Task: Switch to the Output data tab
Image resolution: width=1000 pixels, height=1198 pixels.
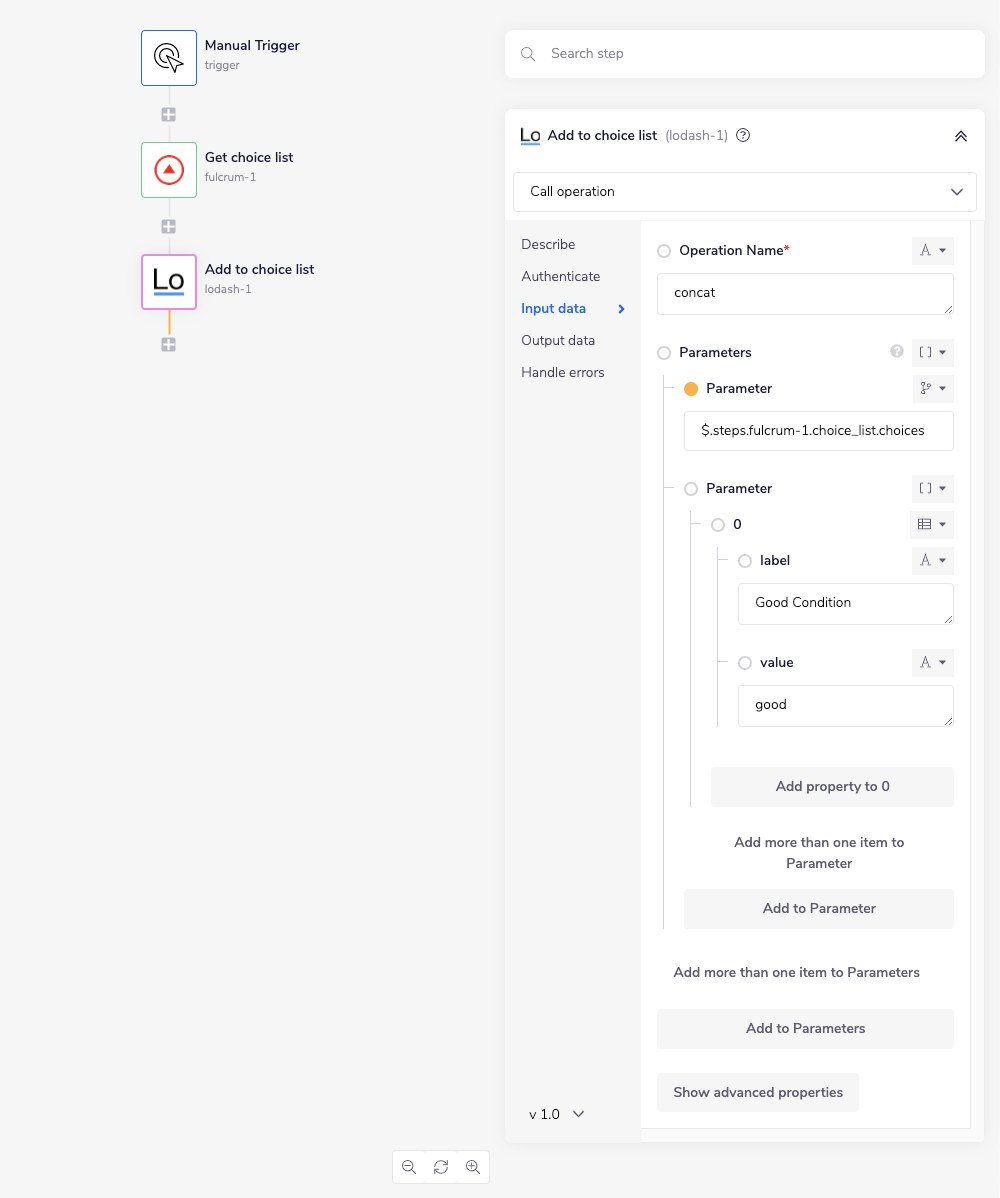Action: tap(558, 341)
